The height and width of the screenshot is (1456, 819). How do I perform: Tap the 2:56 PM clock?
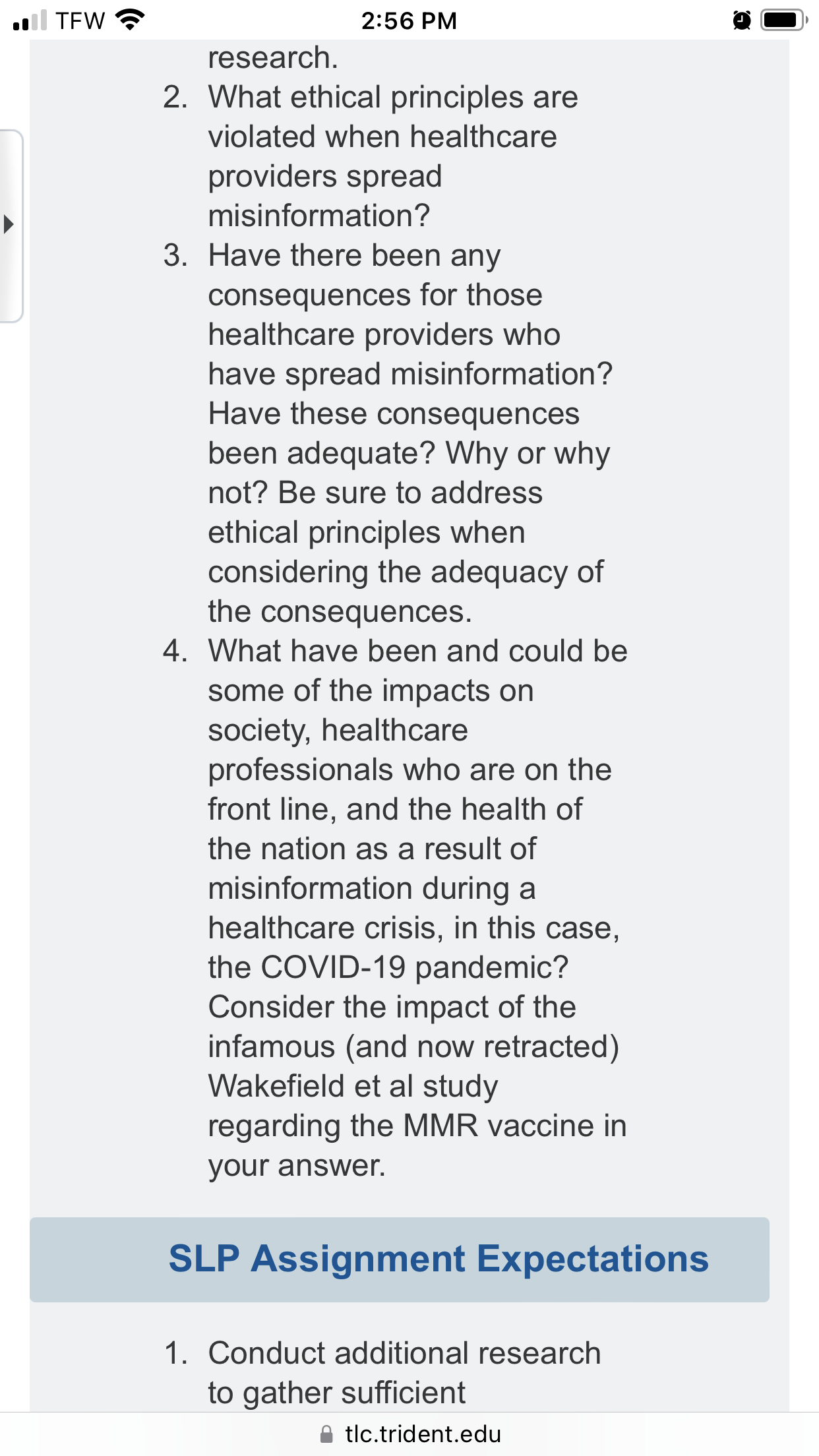coord(409,20)
